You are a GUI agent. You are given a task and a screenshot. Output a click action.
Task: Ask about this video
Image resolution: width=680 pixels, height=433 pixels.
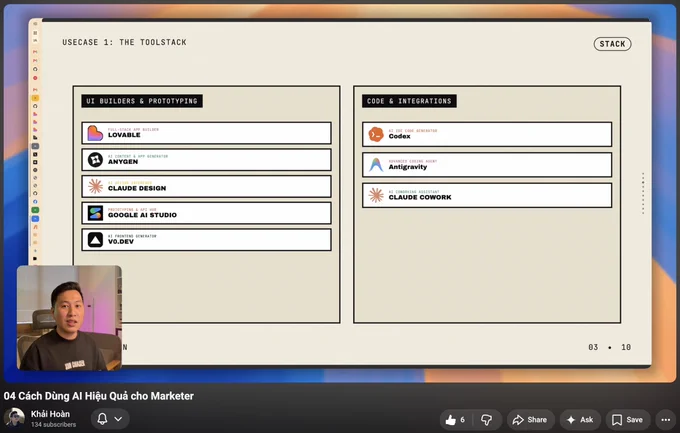tap(580, 420)
